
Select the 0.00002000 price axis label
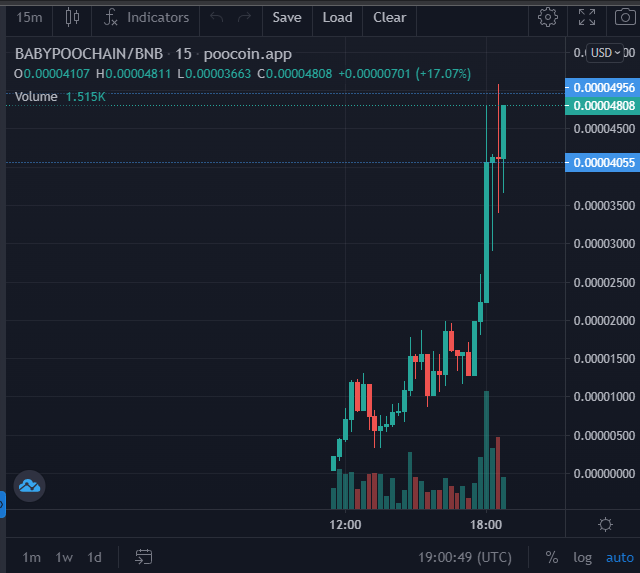(604, 321)
